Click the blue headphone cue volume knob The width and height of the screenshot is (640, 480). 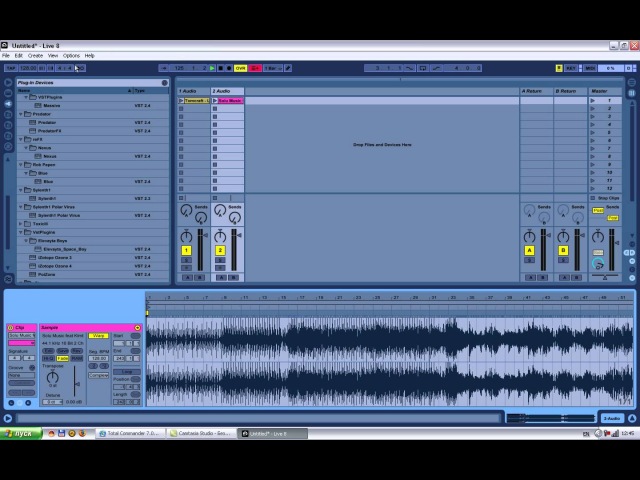pos(598,264)
